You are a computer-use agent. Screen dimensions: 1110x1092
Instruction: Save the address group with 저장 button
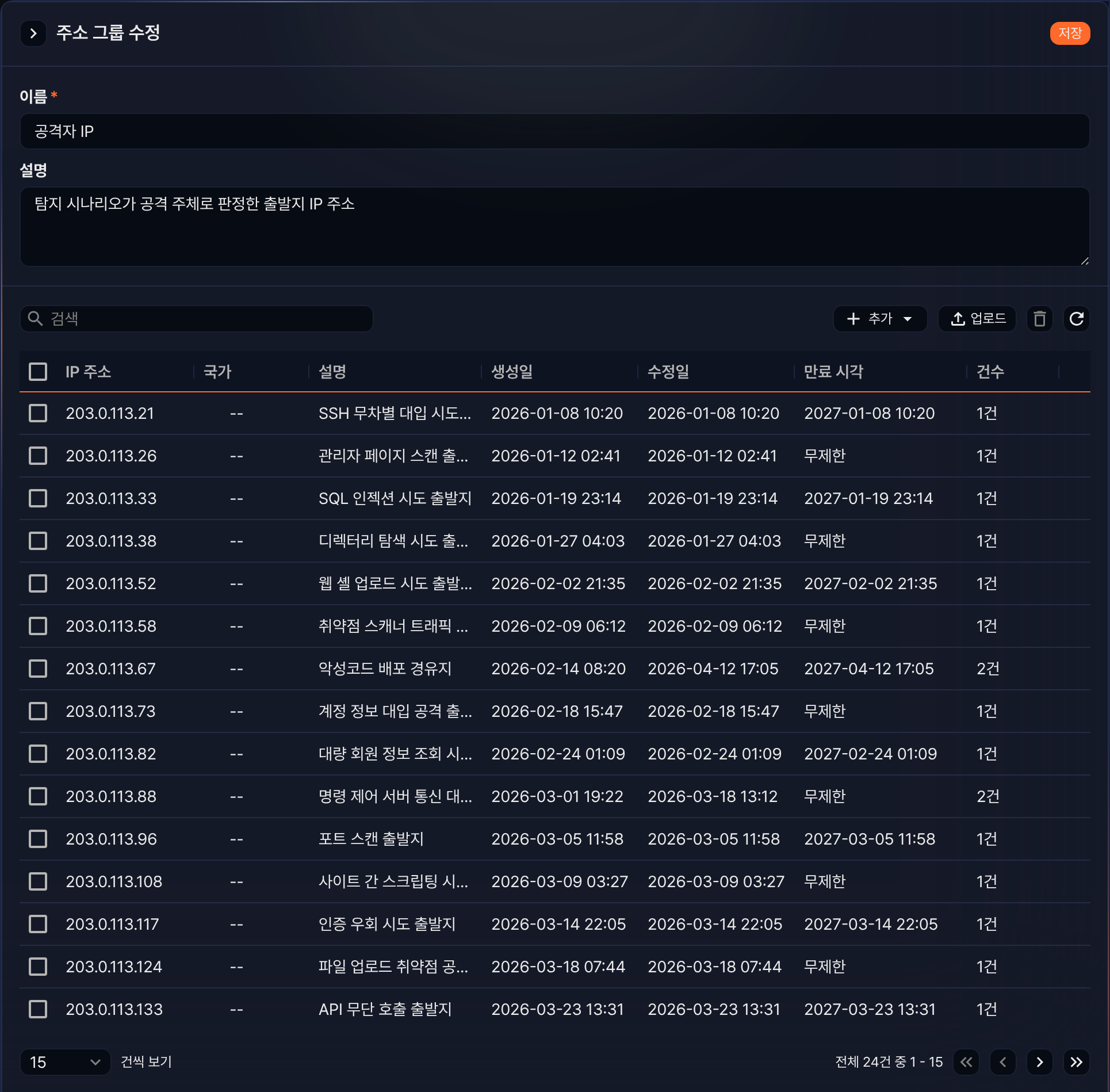point(1070,33)
